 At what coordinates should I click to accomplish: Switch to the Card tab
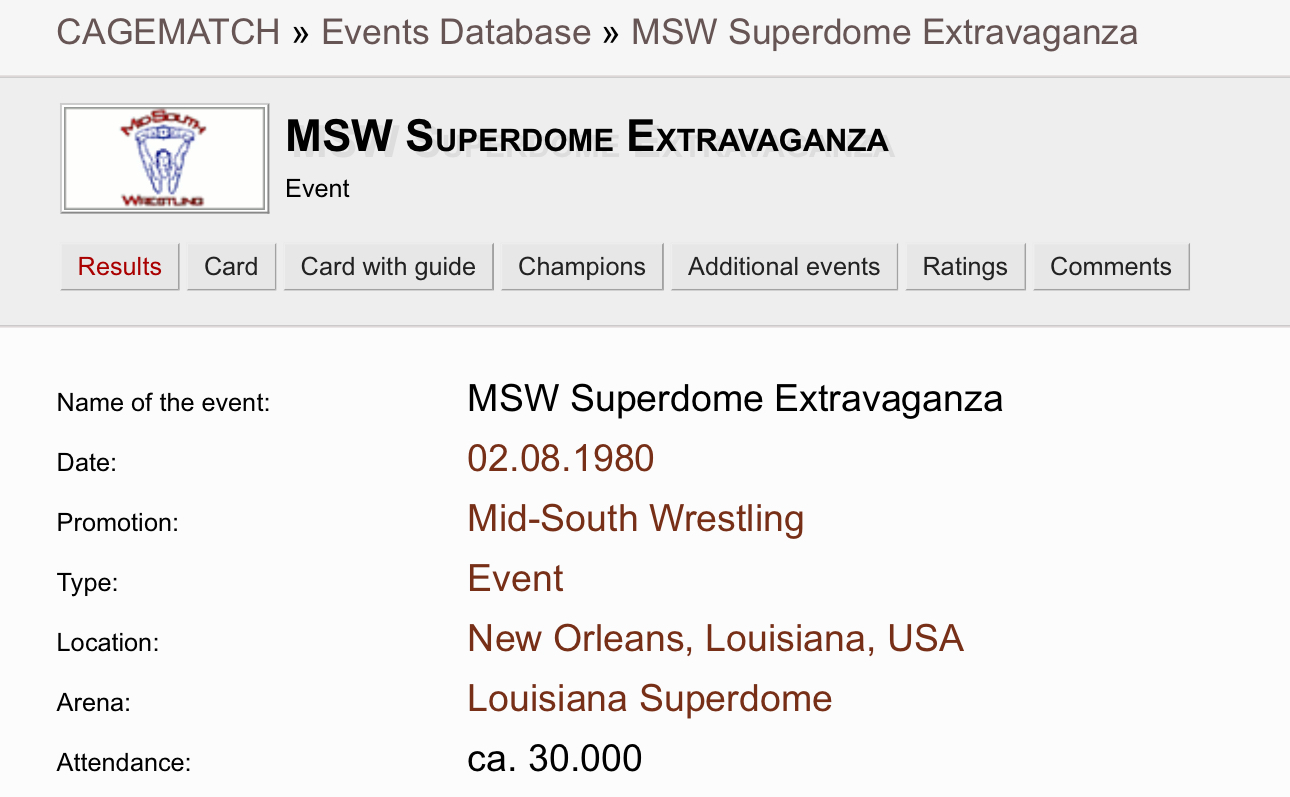point(231,267)
